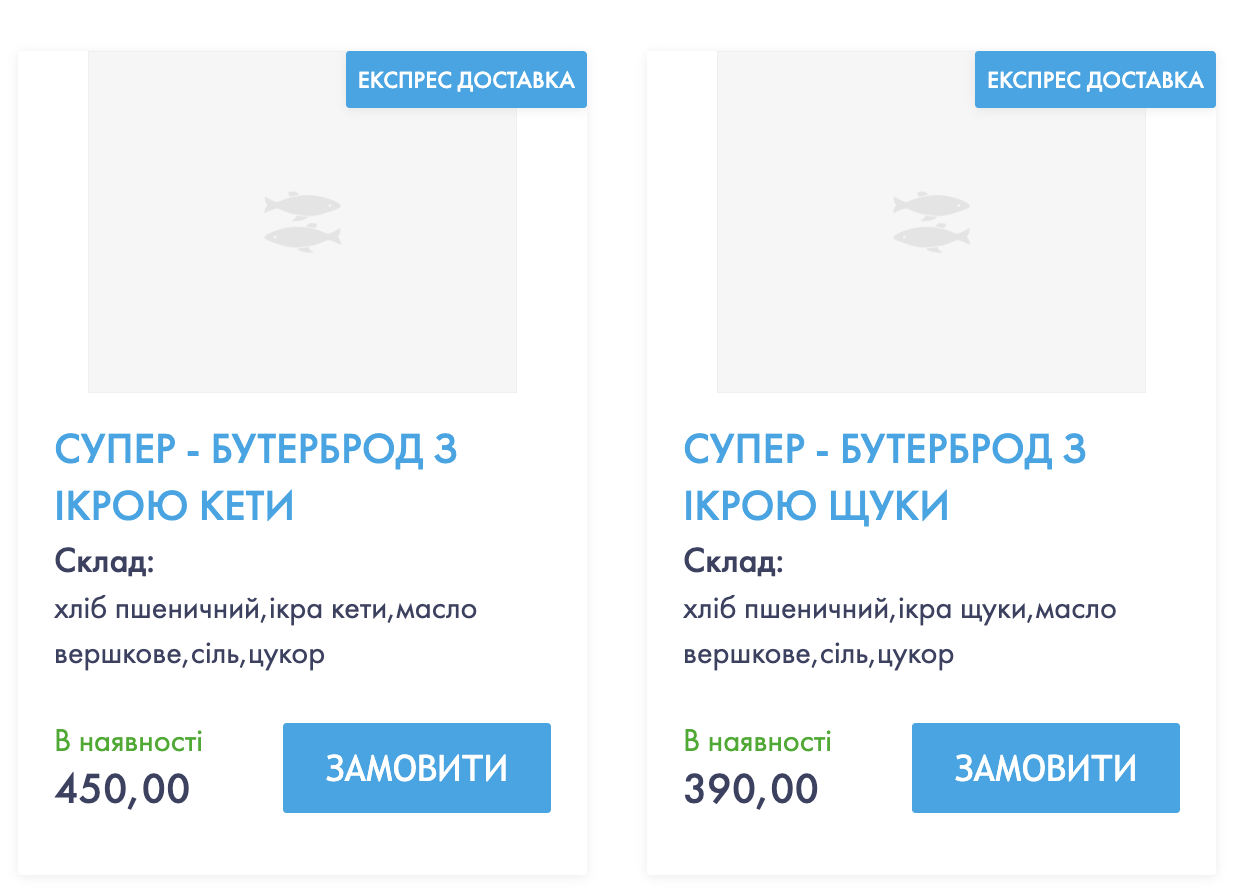Click the Склад label on the Кети card
The height and width of the screenshot is (890, 1252).
click(x=104, y=562)
